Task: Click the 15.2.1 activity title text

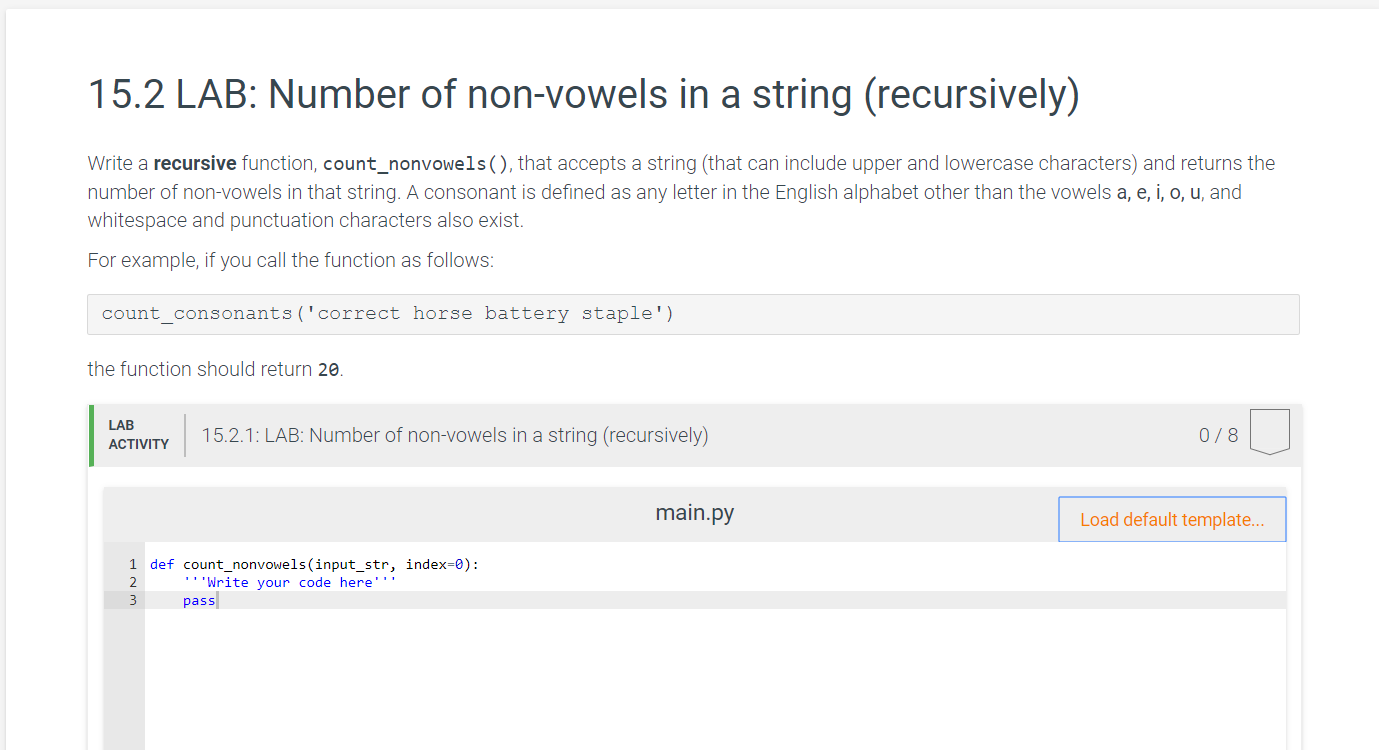Action: [455, 435]
